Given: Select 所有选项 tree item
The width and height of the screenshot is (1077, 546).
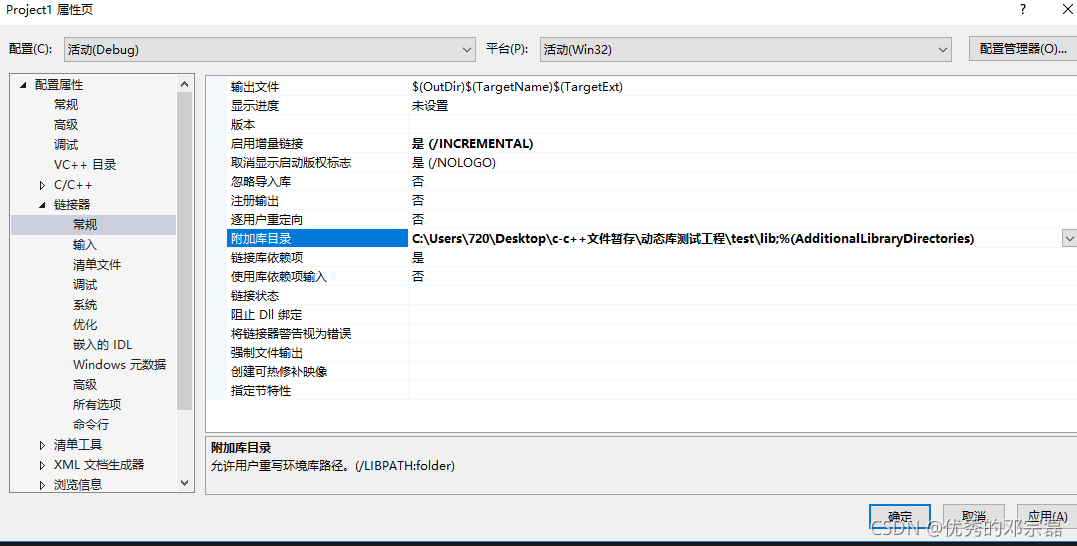Looking at the screenshot, I should pyautogui.click(x=97, y=405).
